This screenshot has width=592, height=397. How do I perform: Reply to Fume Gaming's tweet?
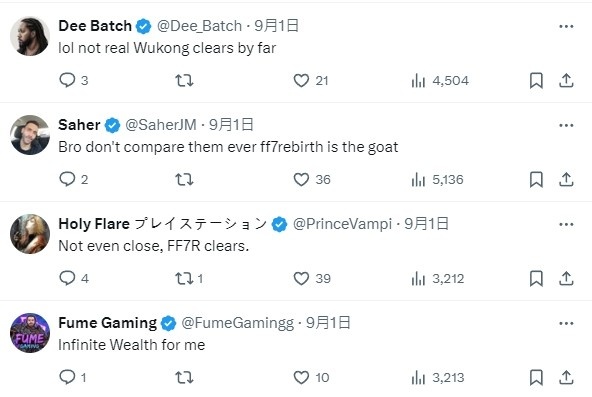pyautogui.click(x=68, y=377)
